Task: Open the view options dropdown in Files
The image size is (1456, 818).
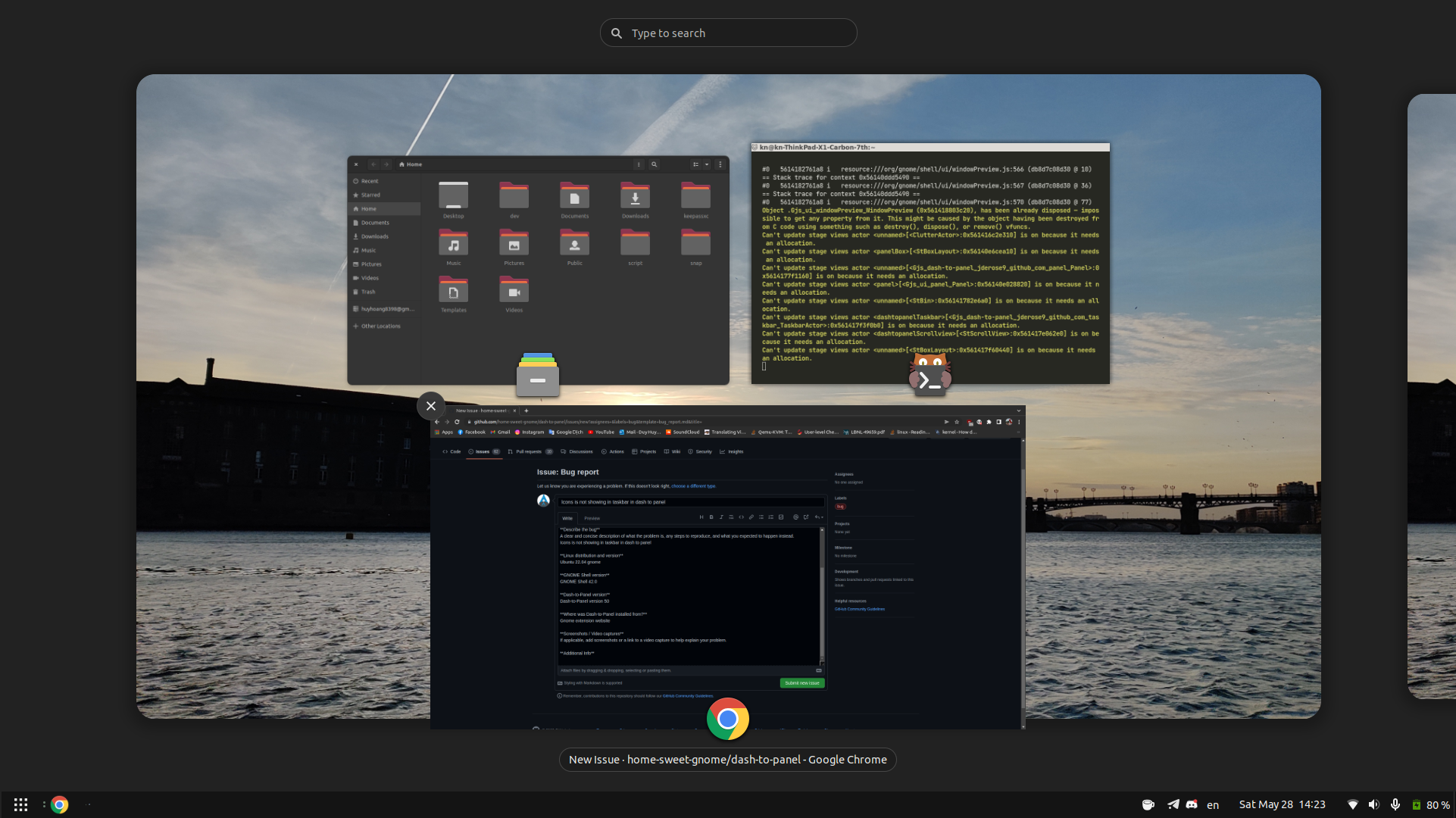Action: click(705, 164)
